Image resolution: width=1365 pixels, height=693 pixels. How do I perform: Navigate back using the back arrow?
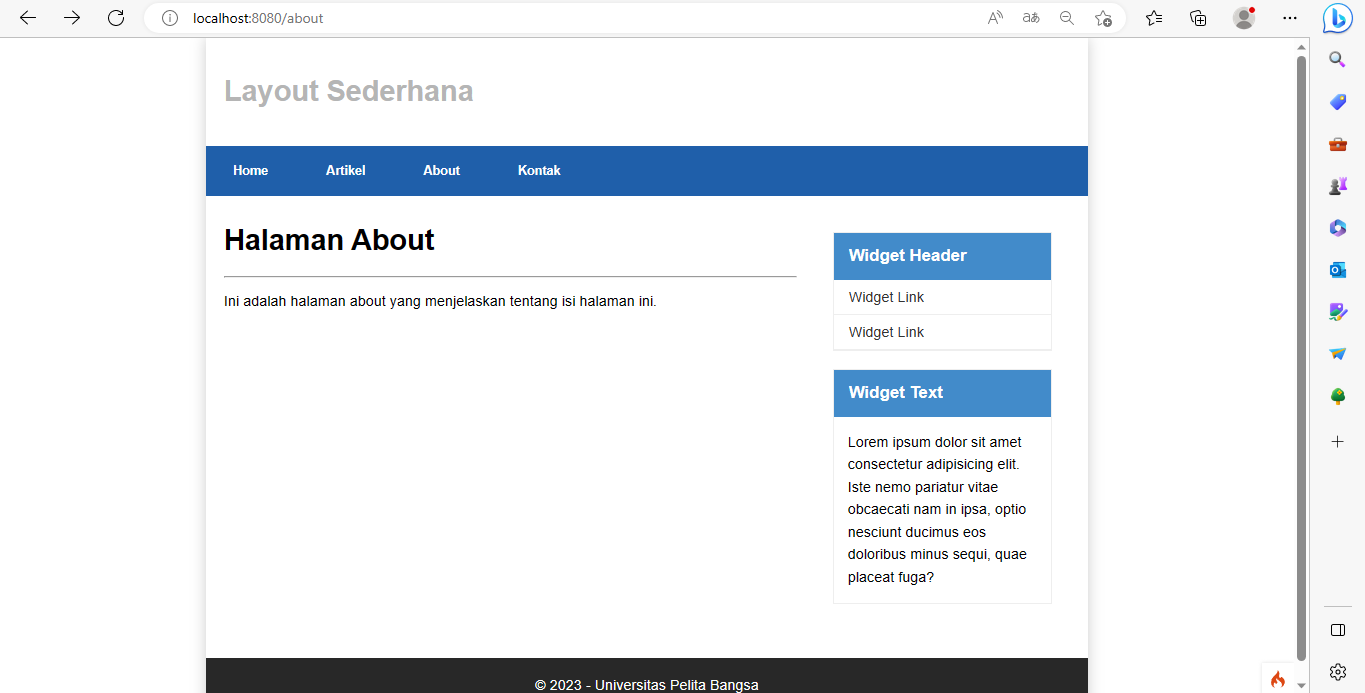pyautogui.click(x=27, y=17)
